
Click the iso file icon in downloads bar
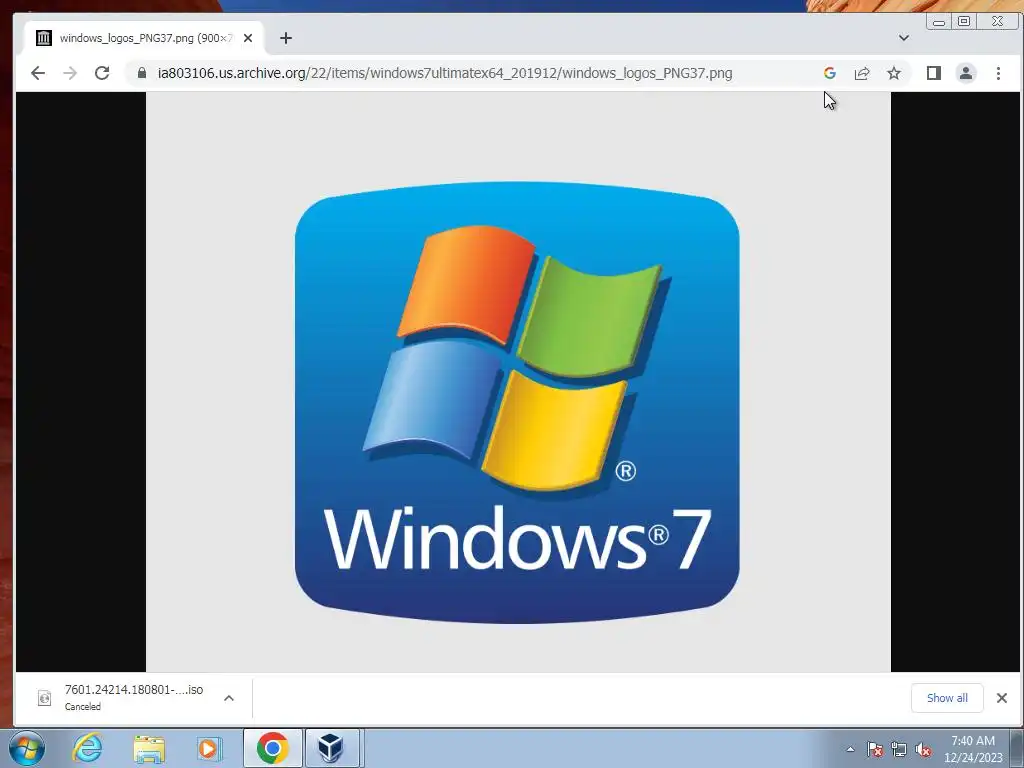point(44,698)
